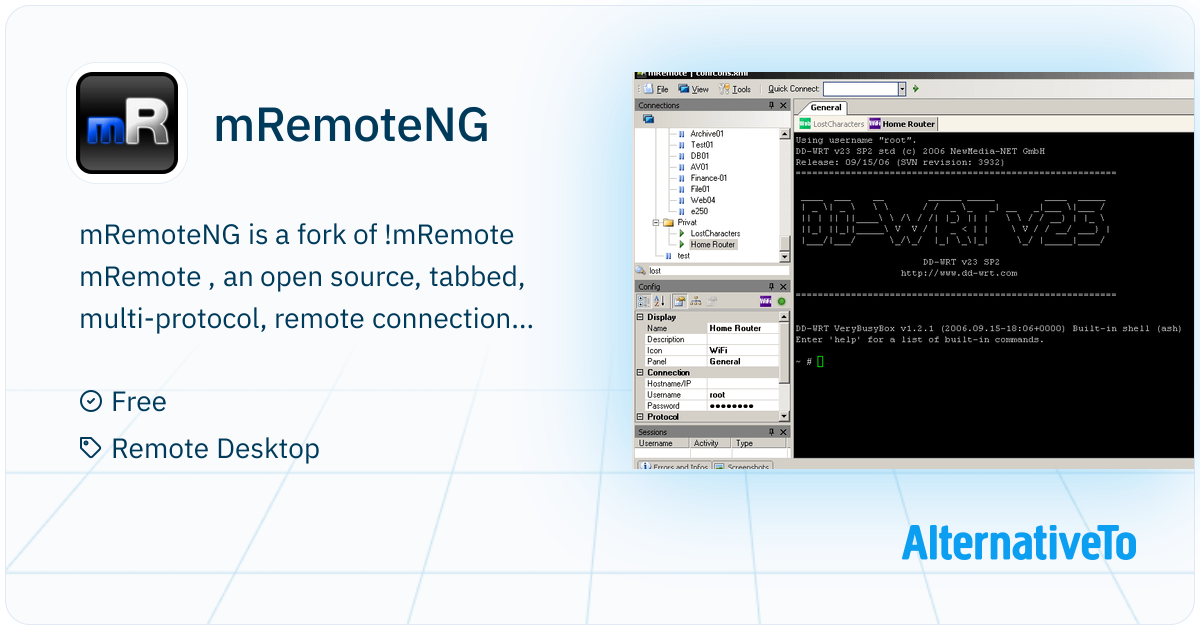Open the File menu
The width and height of the screenshot is (1200, 630).
(x=656, y=89)
